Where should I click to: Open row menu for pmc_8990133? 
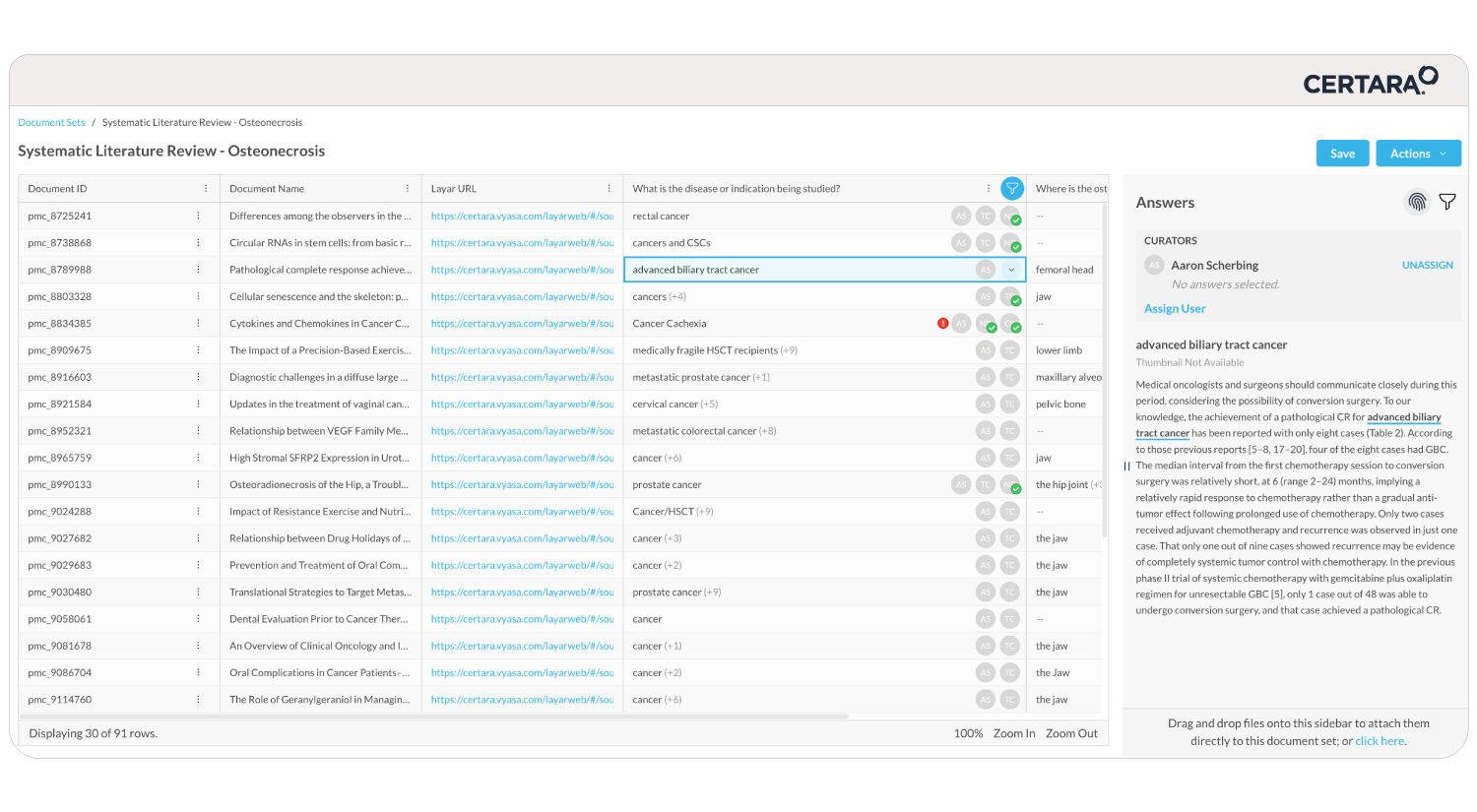tap(198, 484)
